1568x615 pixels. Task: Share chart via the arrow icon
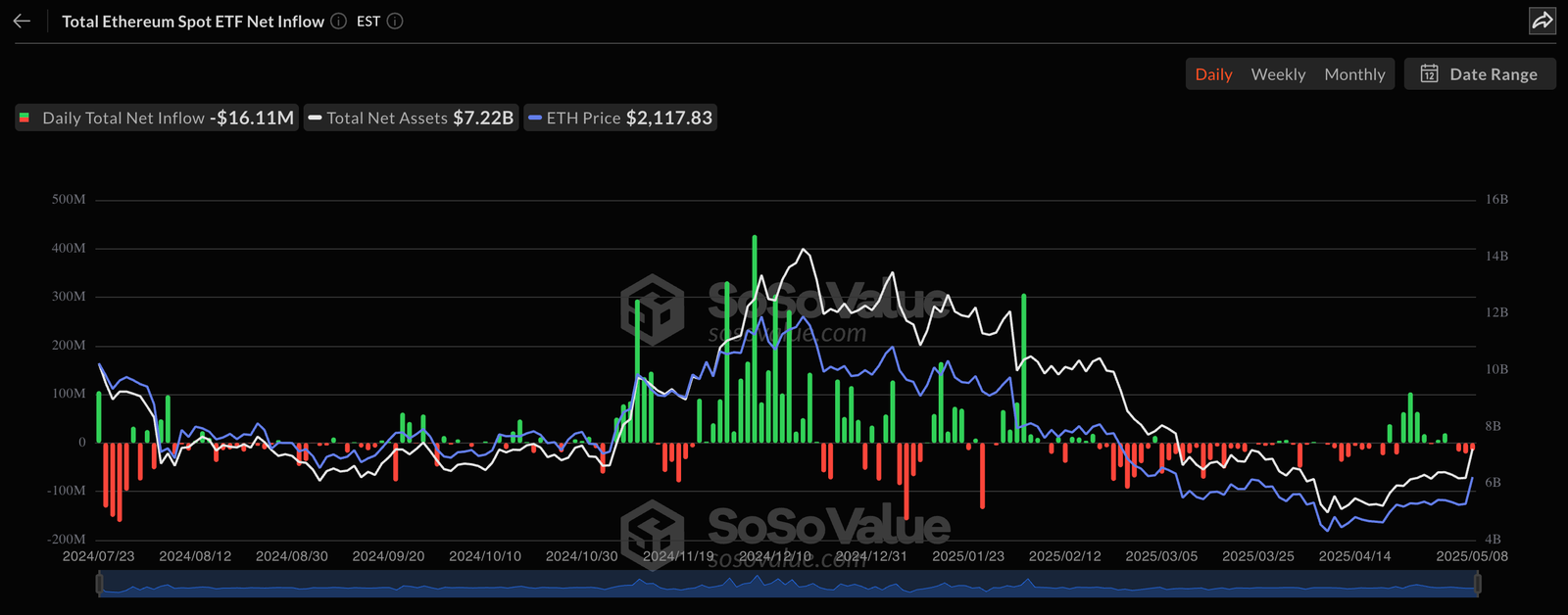(1543, 21)
